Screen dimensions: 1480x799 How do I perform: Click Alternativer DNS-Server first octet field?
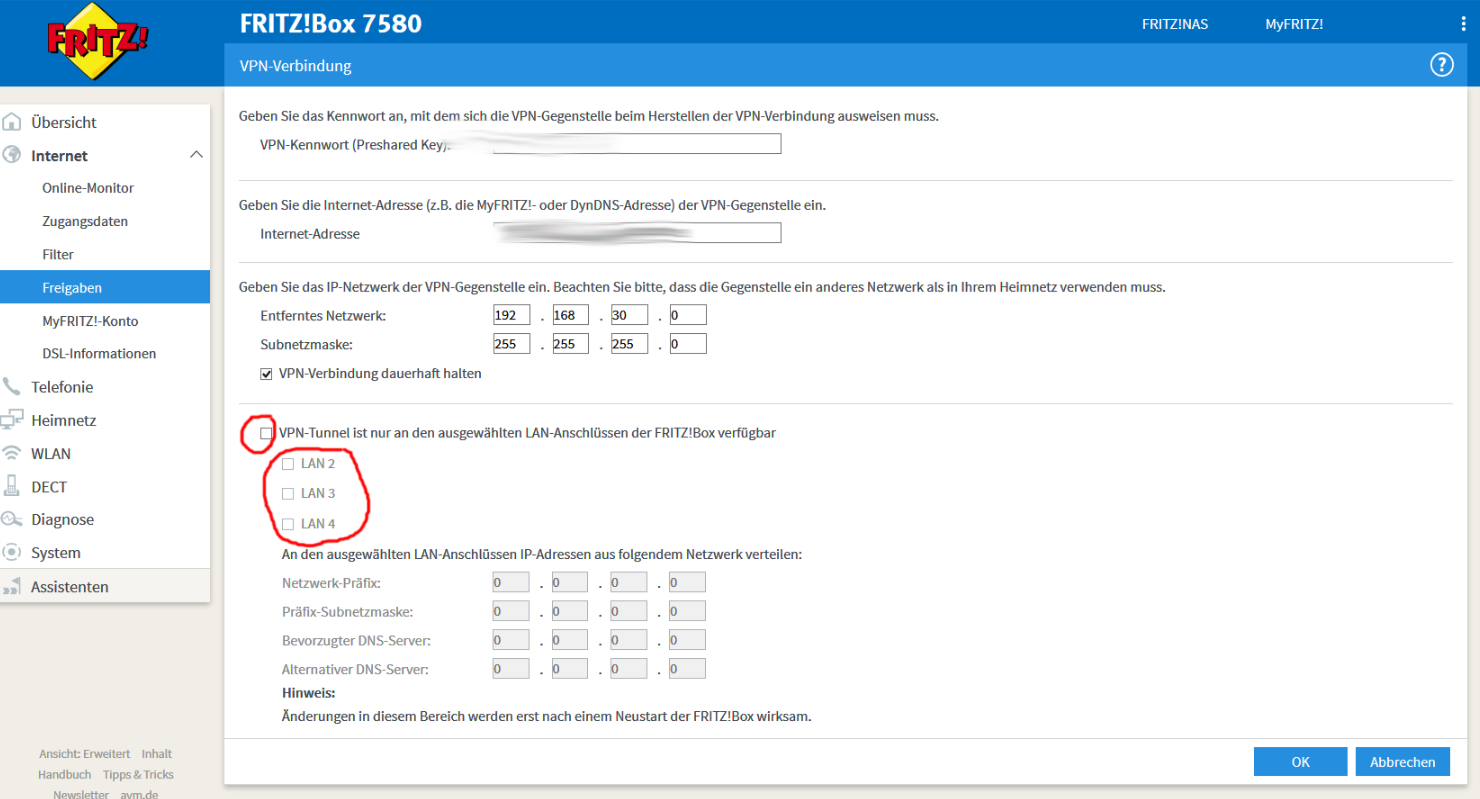click(x=511, y=669)
